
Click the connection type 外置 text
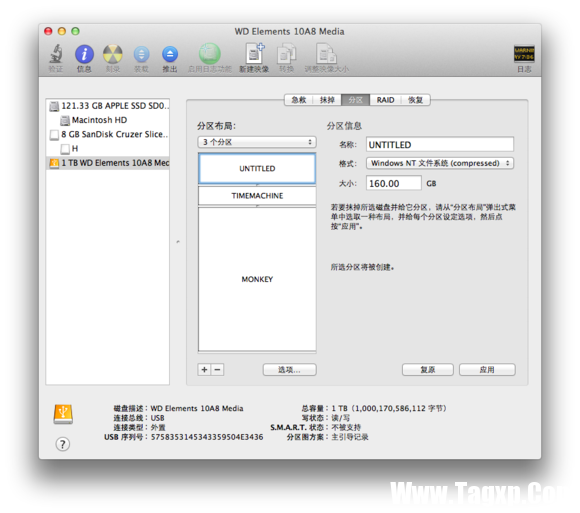158,428
